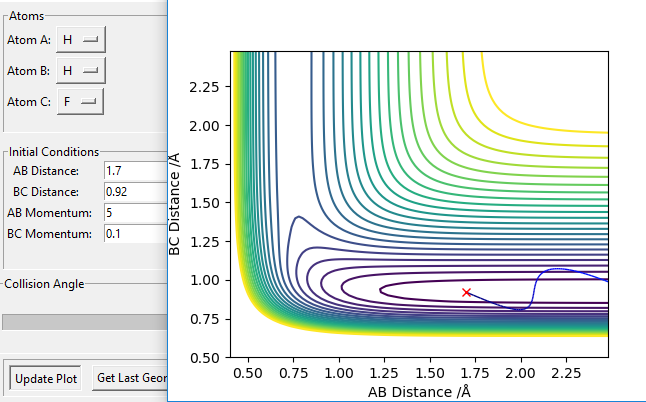Viewport: 646px width, 402px height.
Task: Click the 0.50 tick on the y-axis
Action: click(x=204, y=358)
